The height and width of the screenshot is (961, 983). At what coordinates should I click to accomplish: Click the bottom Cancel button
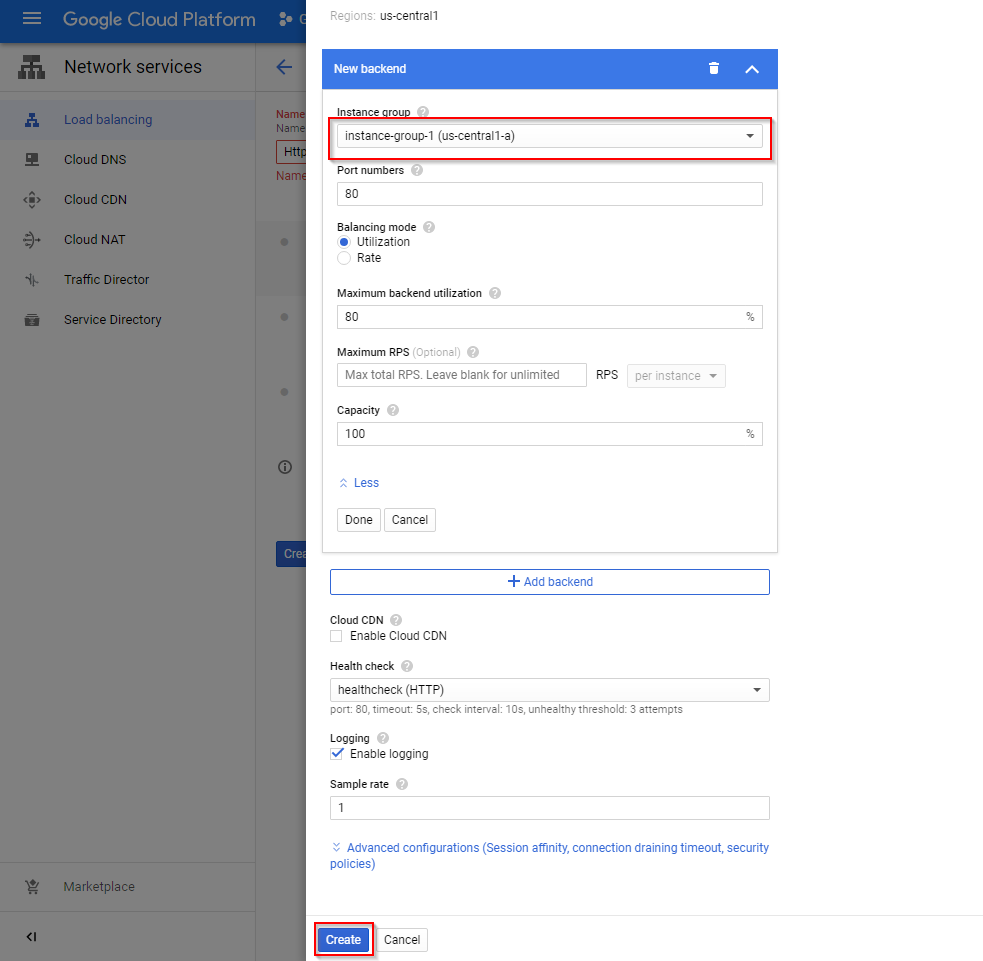402,940
